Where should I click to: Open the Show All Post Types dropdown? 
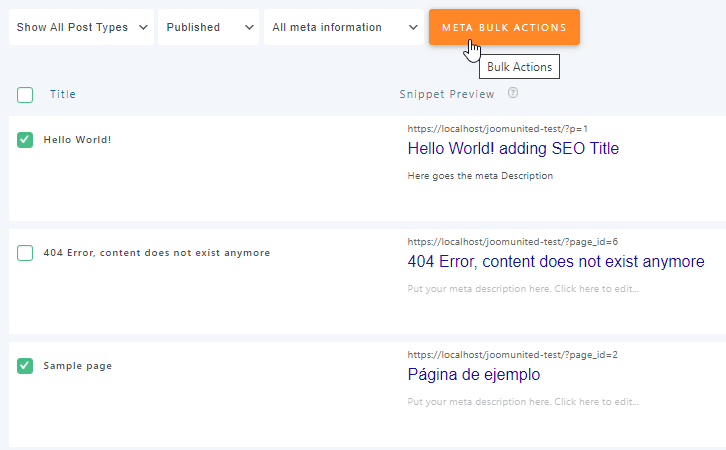81,27
